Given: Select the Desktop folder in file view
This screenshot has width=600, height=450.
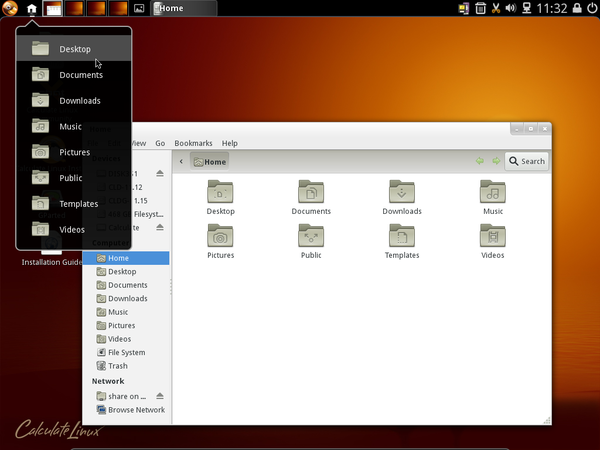Looking at the screenshot, I should (220, 197).
